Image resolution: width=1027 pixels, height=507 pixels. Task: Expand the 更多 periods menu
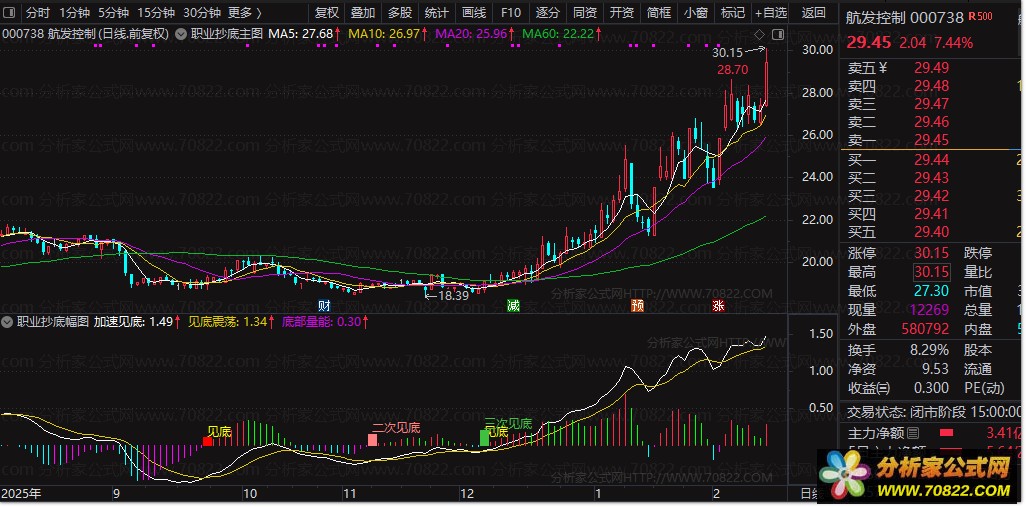245,12
